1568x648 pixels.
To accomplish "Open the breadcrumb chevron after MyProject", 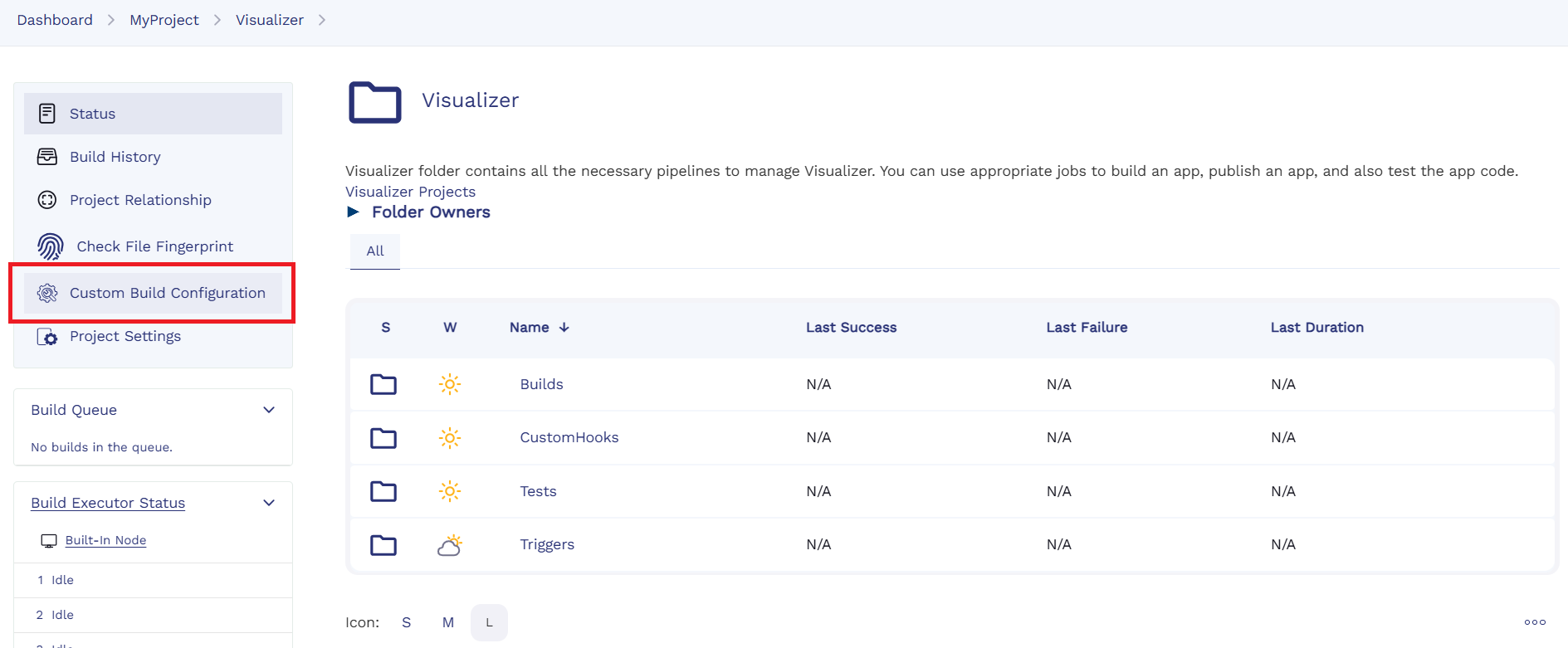I will (217, 20).
